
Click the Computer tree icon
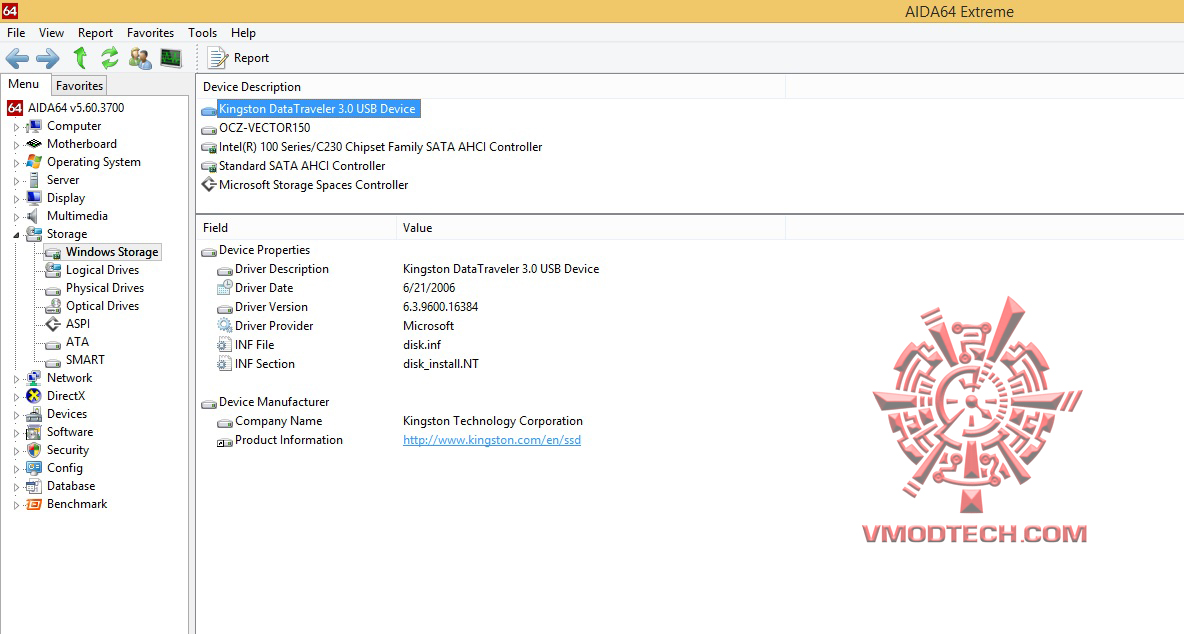[34, 126]
